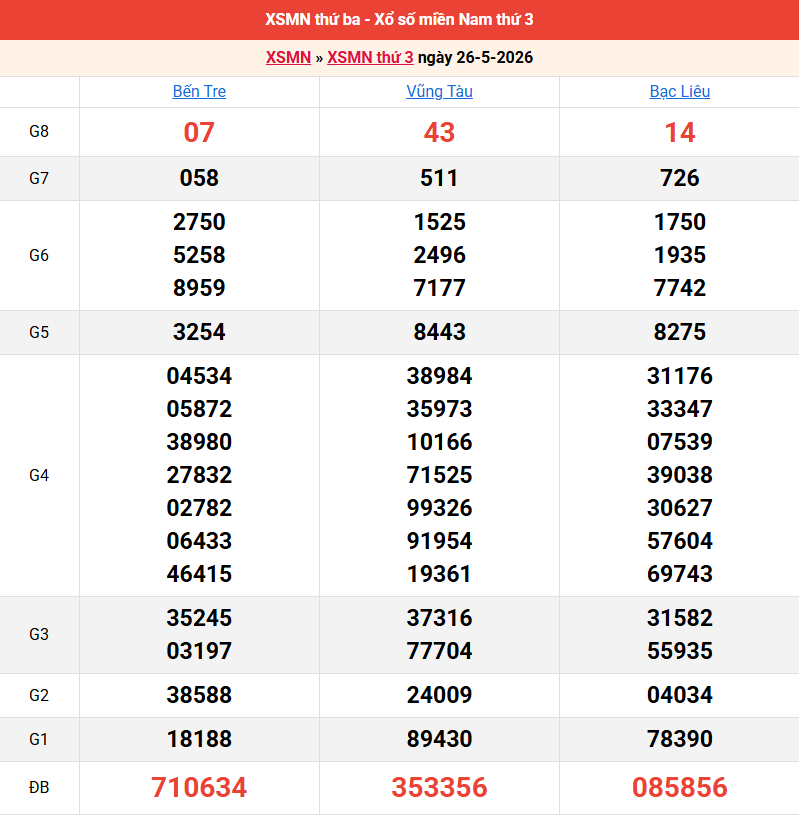
Task: Click Bạc Liêu G6 number 1935
Action: [679, 255]
